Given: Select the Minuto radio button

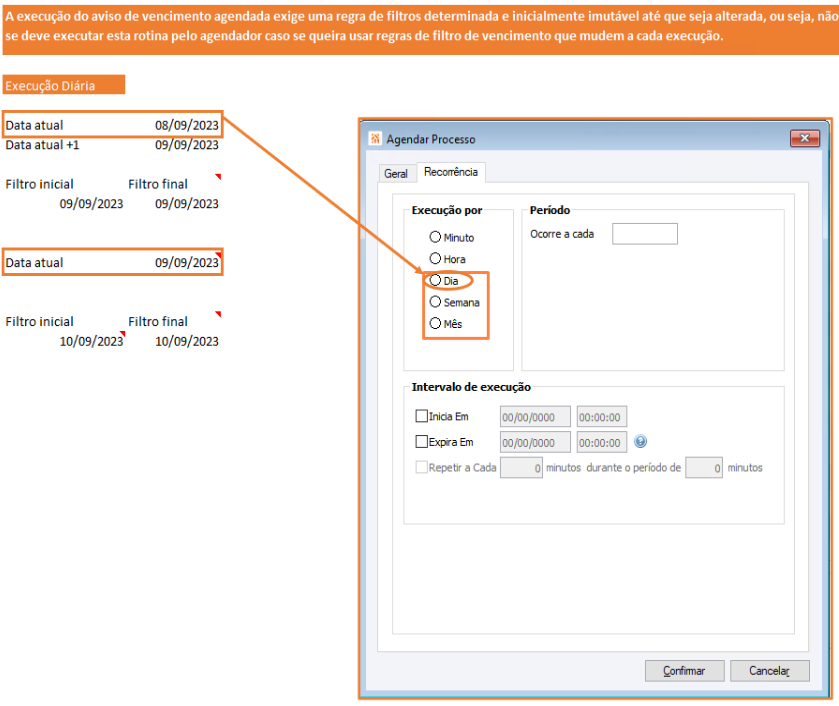Looking at the screenshot, I should click(x=435, y=237).
